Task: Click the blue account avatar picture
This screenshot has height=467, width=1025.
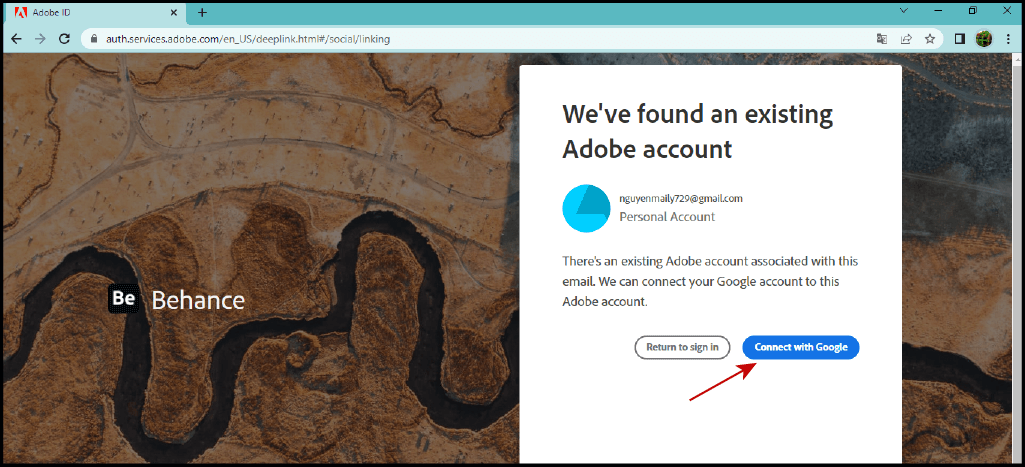Action: 586,207
